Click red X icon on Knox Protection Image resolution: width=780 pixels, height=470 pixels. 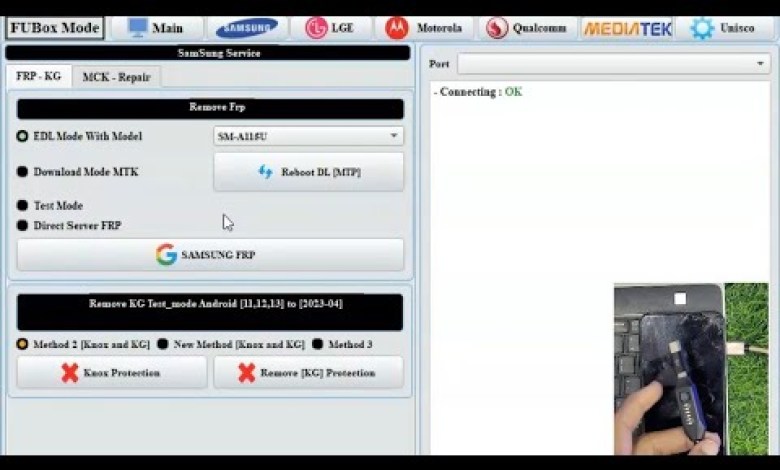click(70, 373)
